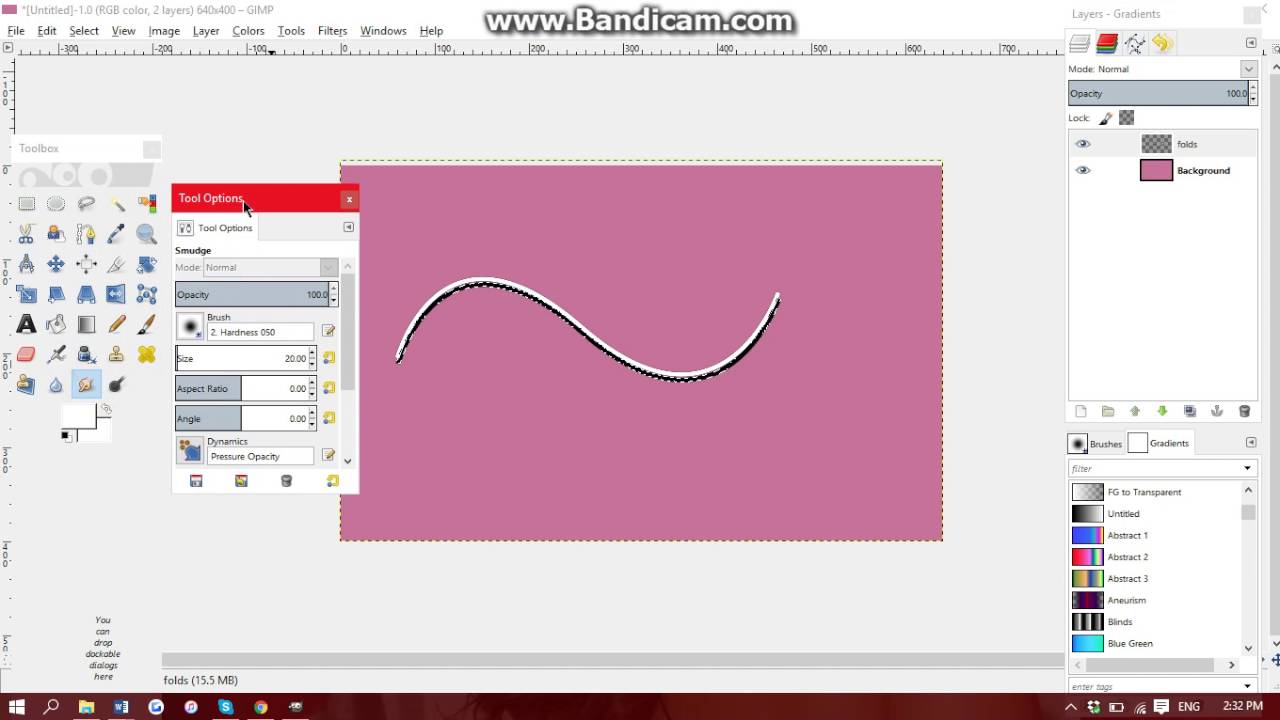Select the Crop tool

117,264
